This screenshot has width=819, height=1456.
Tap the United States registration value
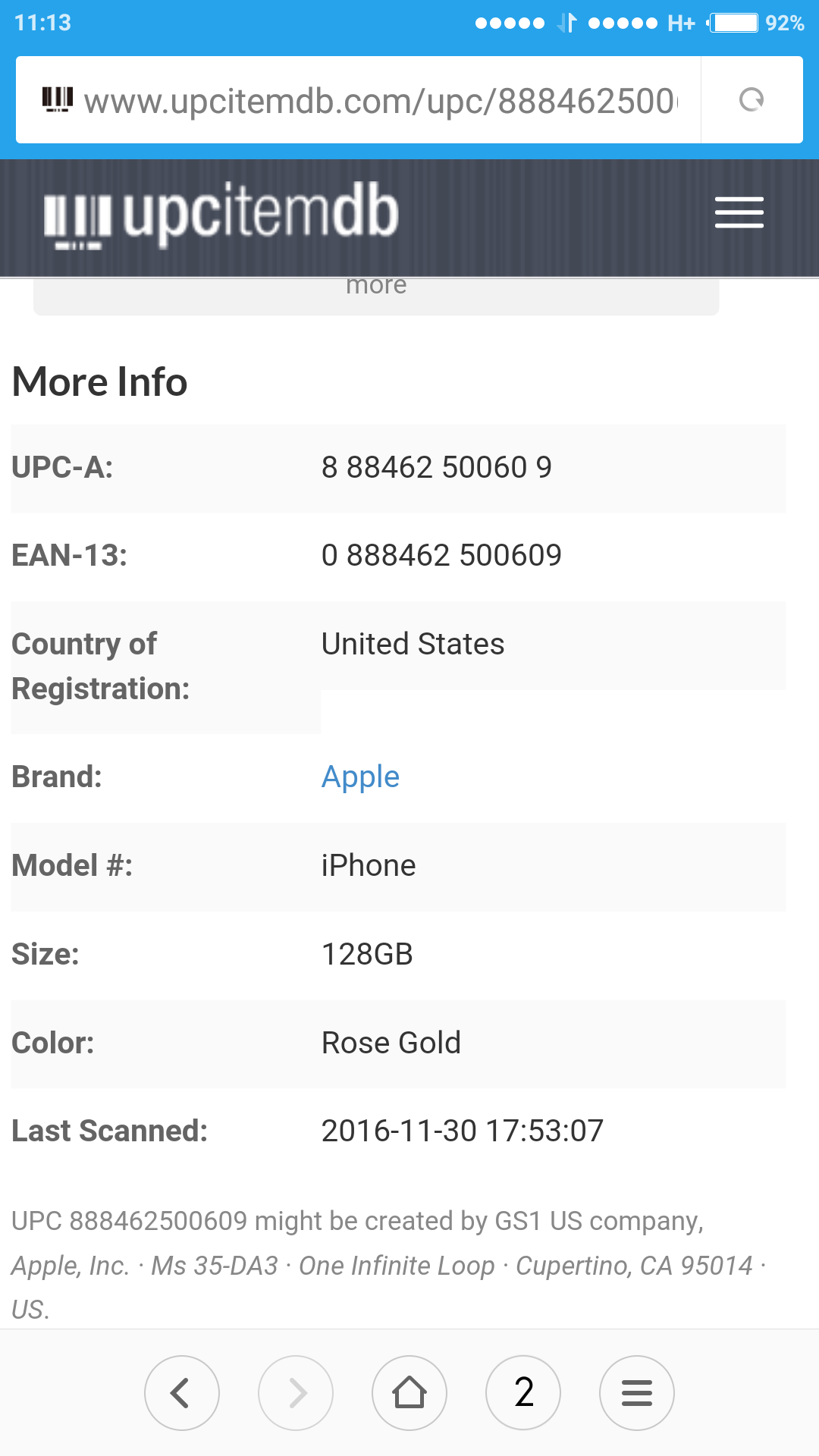coord(413,644)
